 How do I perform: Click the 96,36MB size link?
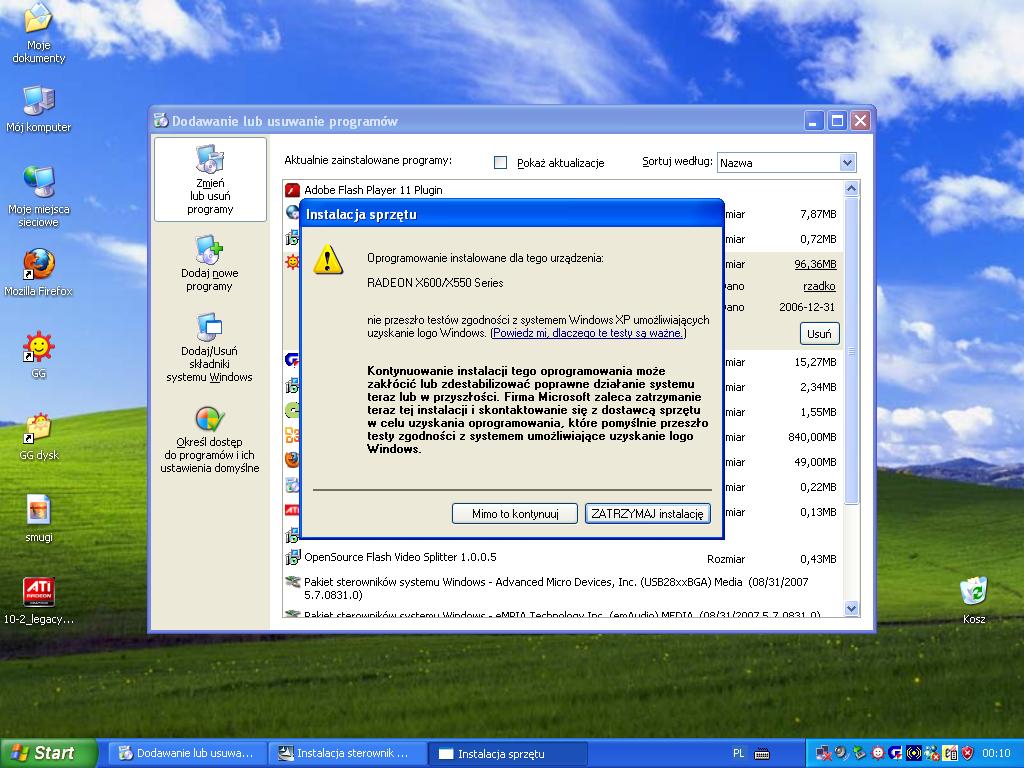(815, 264)
